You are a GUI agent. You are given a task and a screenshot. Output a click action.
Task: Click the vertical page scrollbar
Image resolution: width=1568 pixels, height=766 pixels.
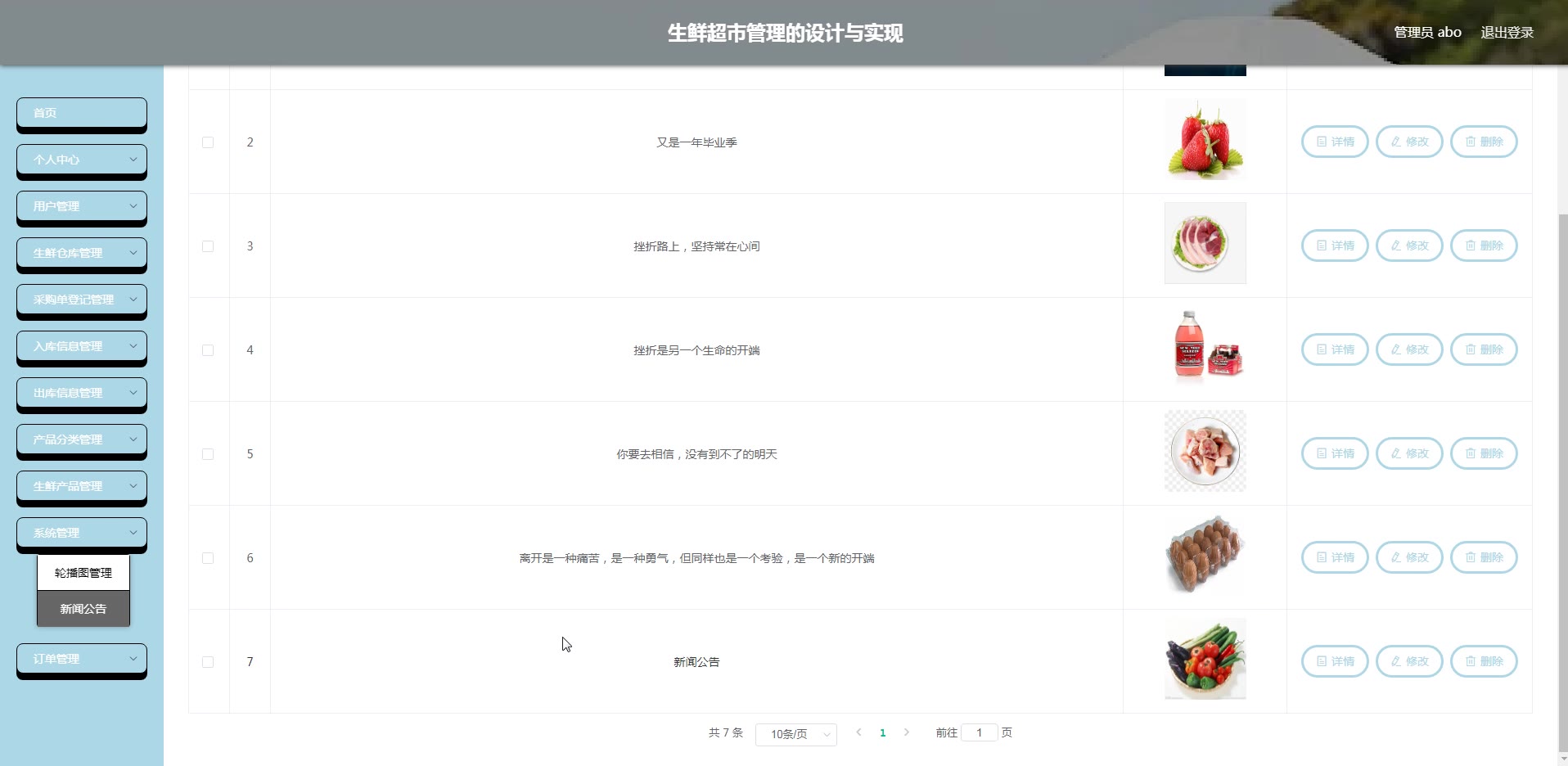click(1562, 483)
